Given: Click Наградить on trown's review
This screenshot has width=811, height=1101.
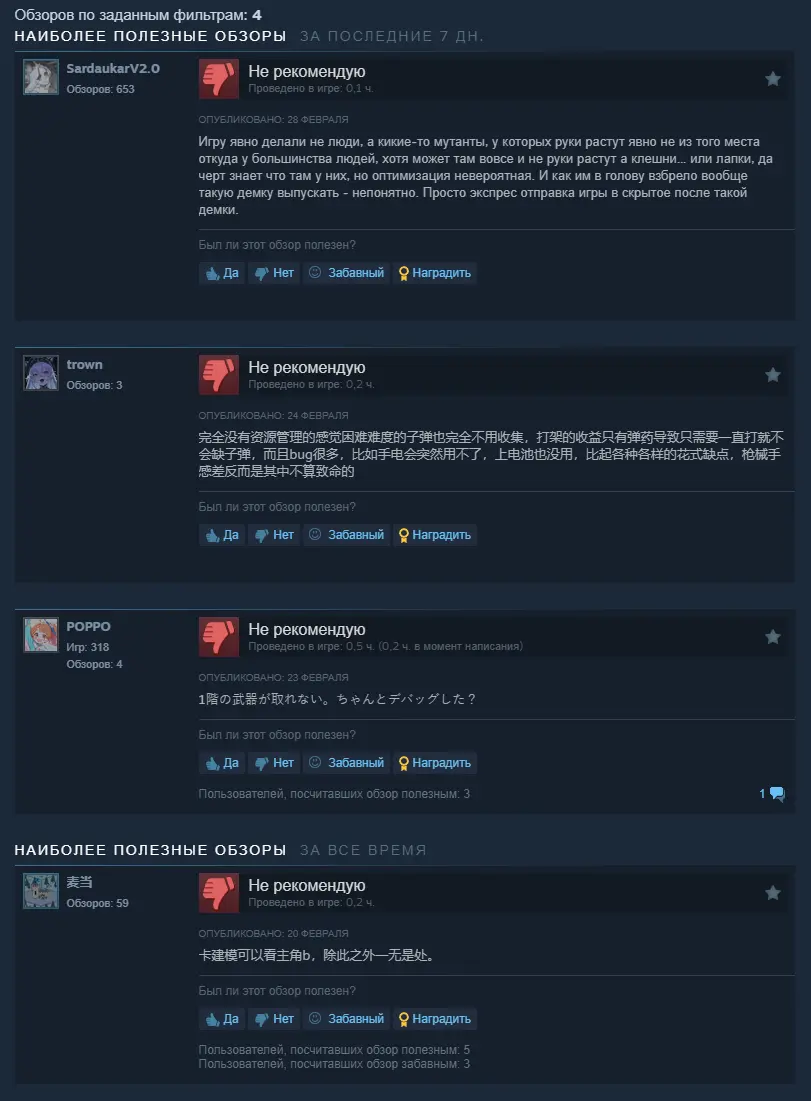Looking at the screenshot, I should coord(435,534).
